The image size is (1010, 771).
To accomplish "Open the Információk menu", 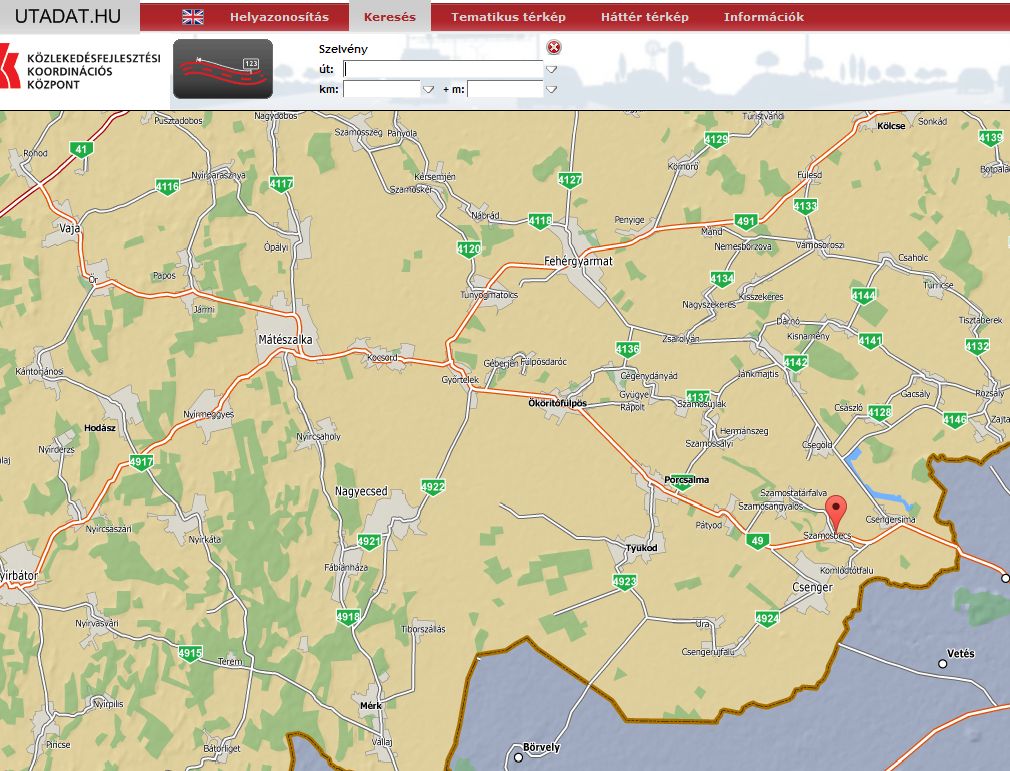I will point(764,17).
